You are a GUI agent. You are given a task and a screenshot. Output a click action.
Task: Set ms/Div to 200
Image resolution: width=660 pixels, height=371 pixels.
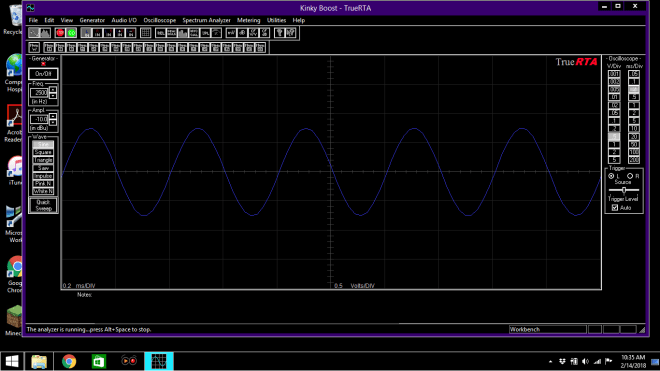633,160
